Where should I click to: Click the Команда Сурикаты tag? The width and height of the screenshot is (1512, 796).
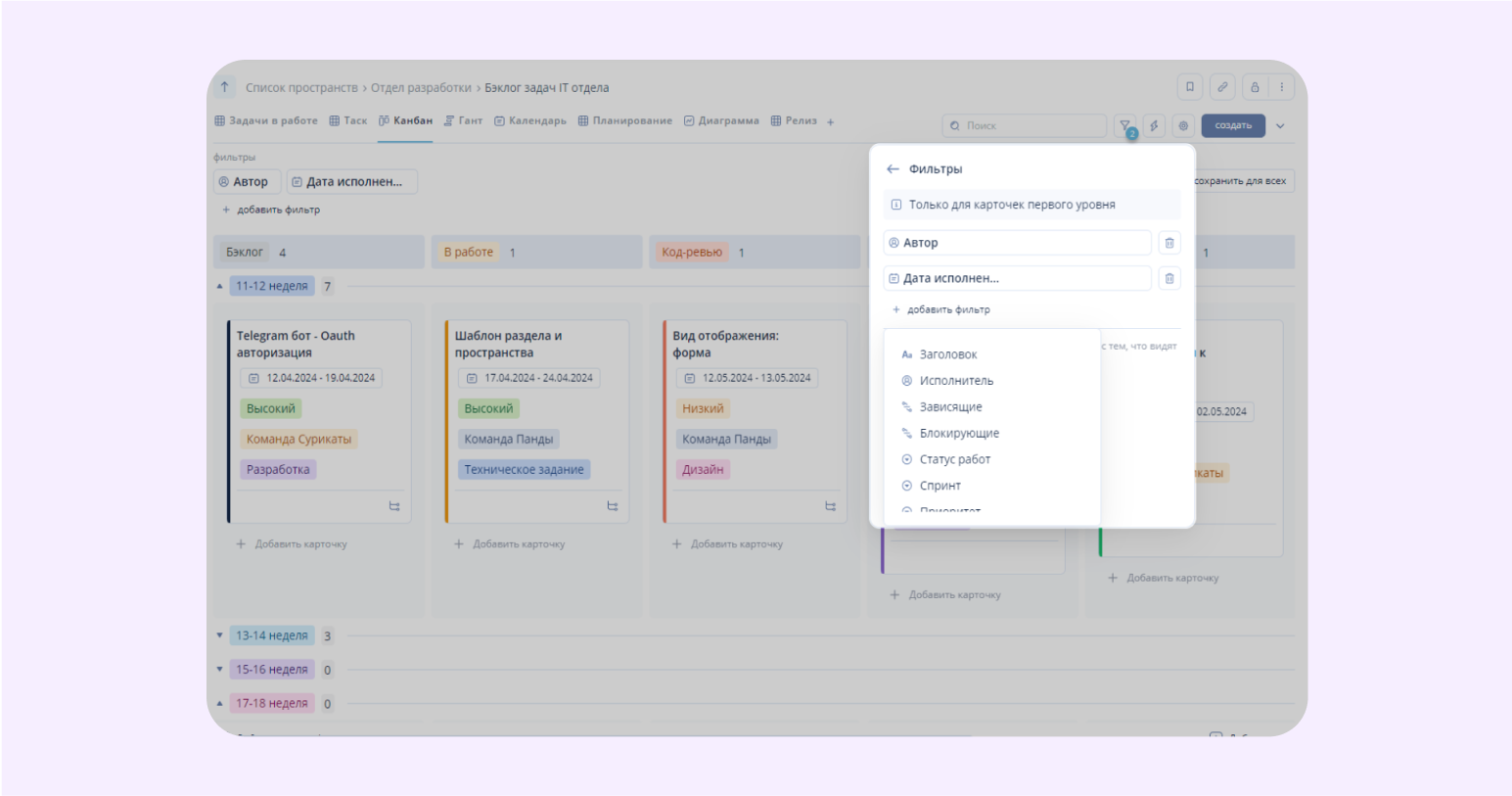tap(298, 440)
